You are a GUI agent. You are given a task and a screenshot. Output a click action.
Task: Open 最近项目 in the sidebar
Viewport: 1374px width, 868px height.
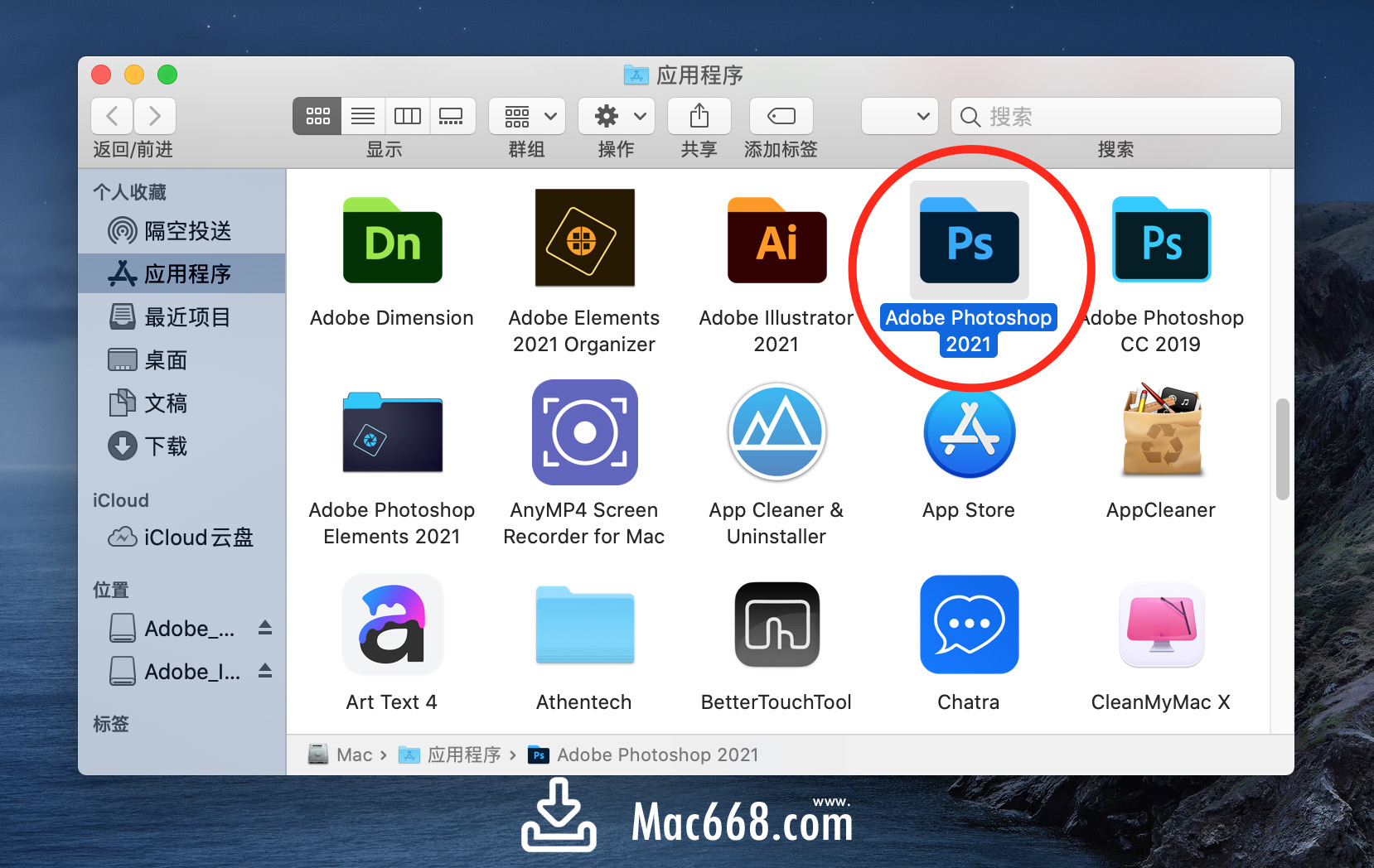[x=181, y=316]
